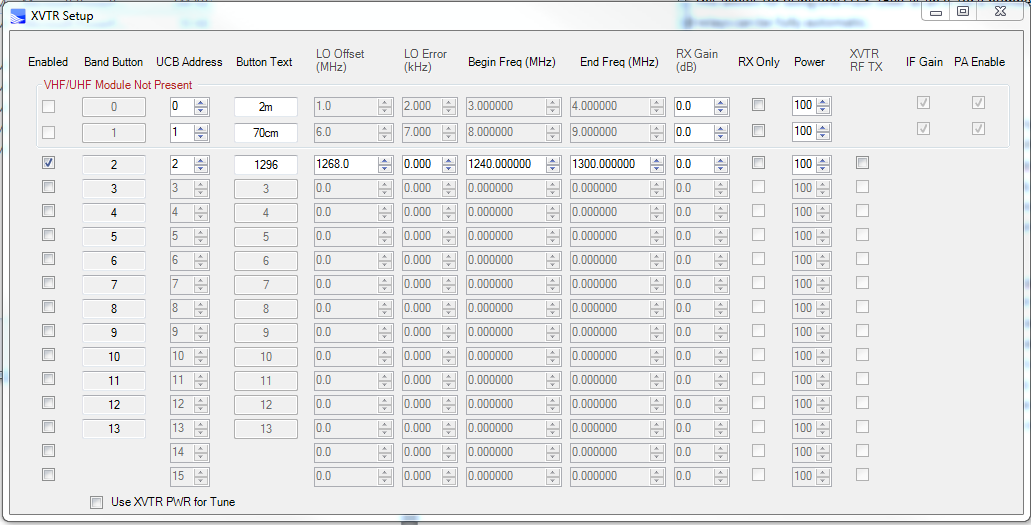1031x525 pixels.
Task: Enable the band 7 row checkbox
Action: pyautogui.click(x=48, y=283)
